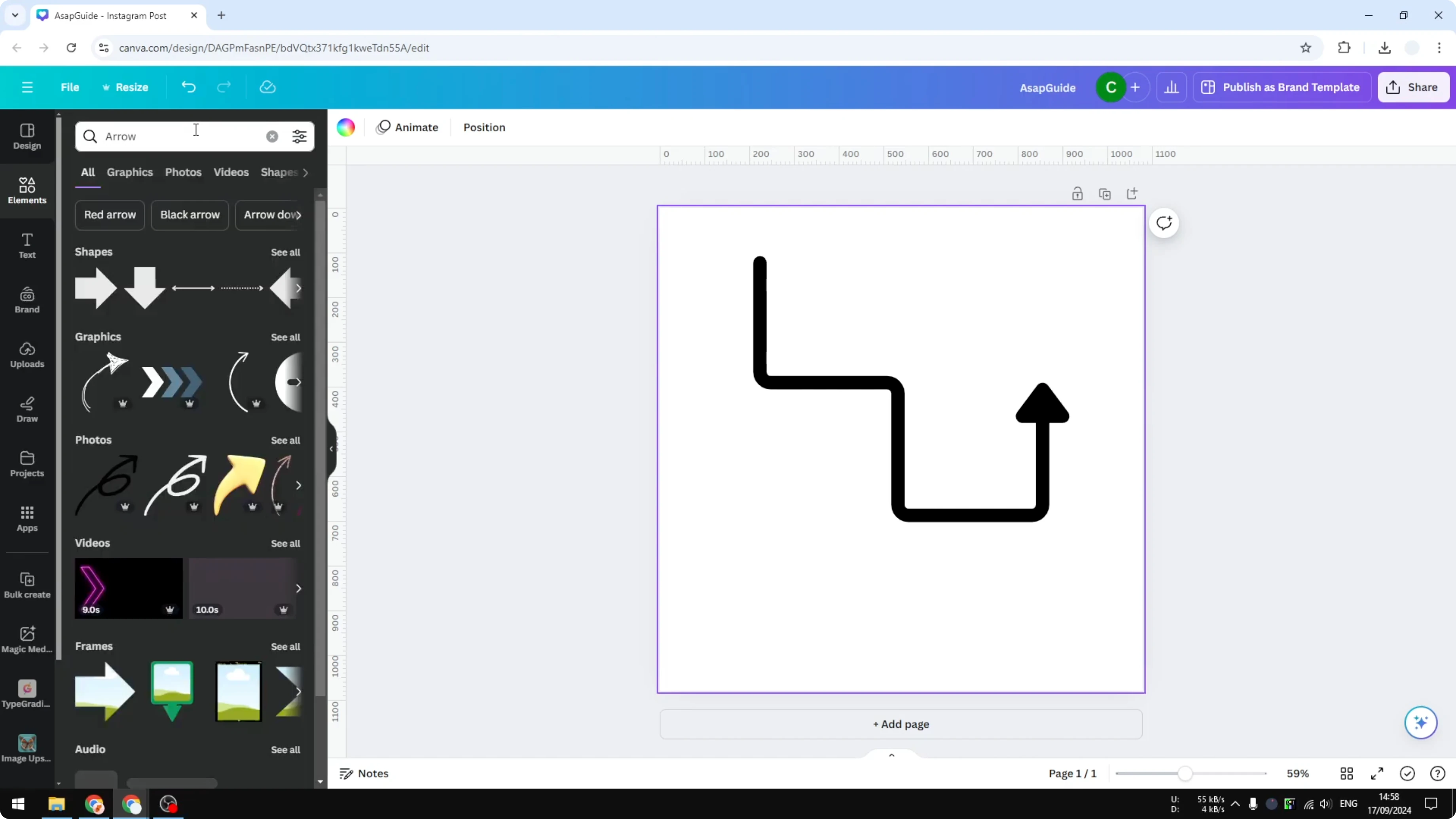This screenshot has height=819, width=1456.
Task: Show more Frames with chevron
Action: tap(298, 692)
